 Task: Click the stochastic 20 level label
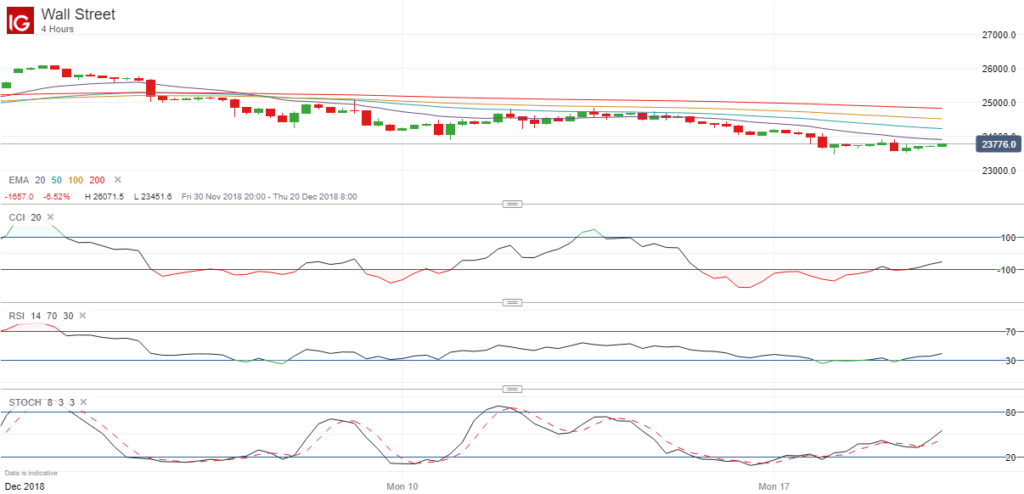[1010, 457]
